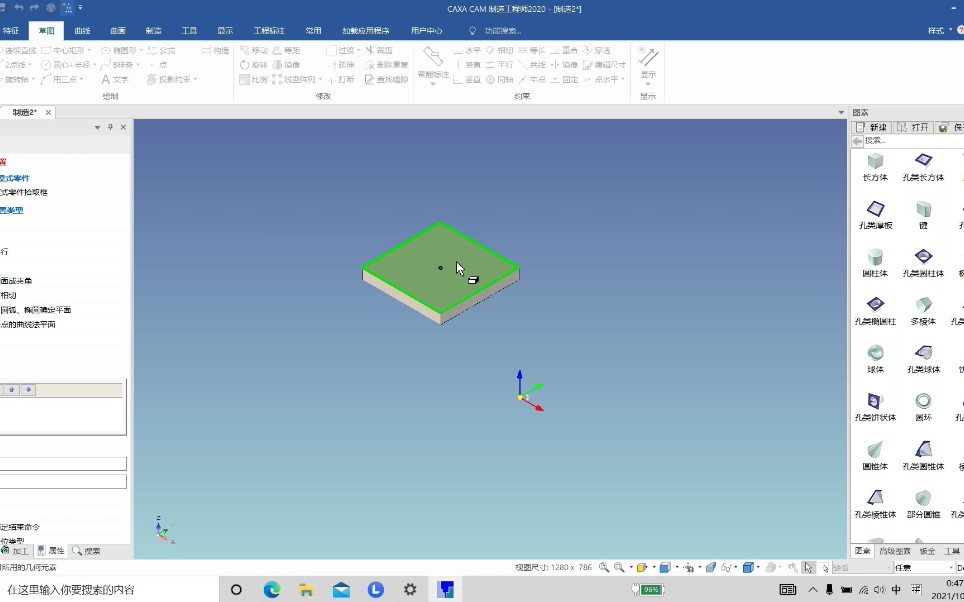Image resolution: width=964 pixels, height=602 pixels.
Task: Open the 任意 selection filter dropdown
Action: pyautogui.click(x=923, y=568)
